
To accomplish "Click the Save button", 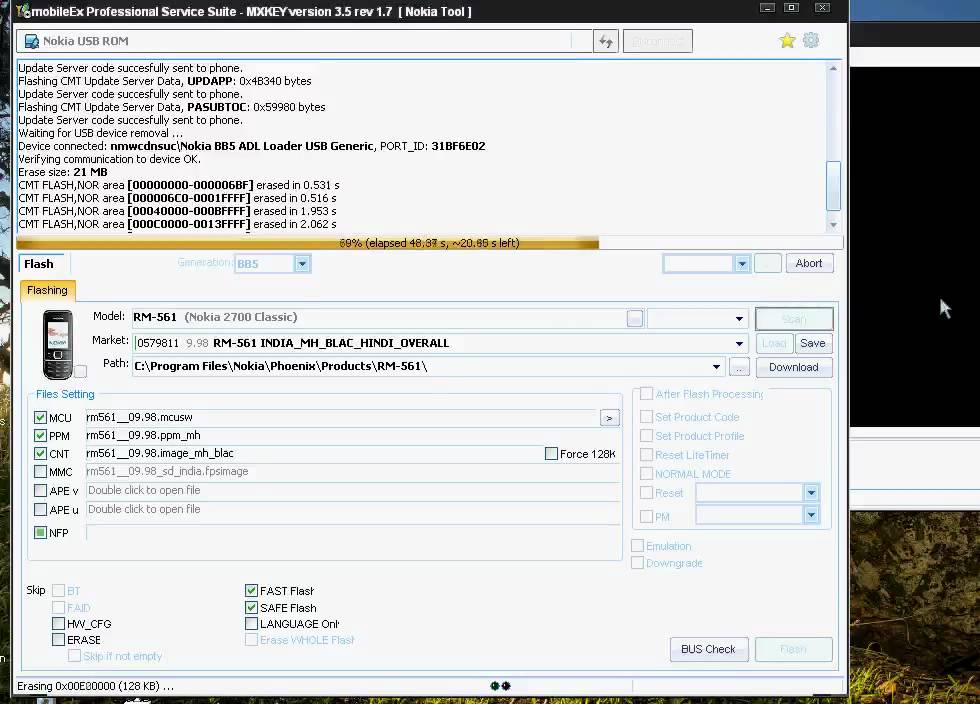I will click(812, 343).
